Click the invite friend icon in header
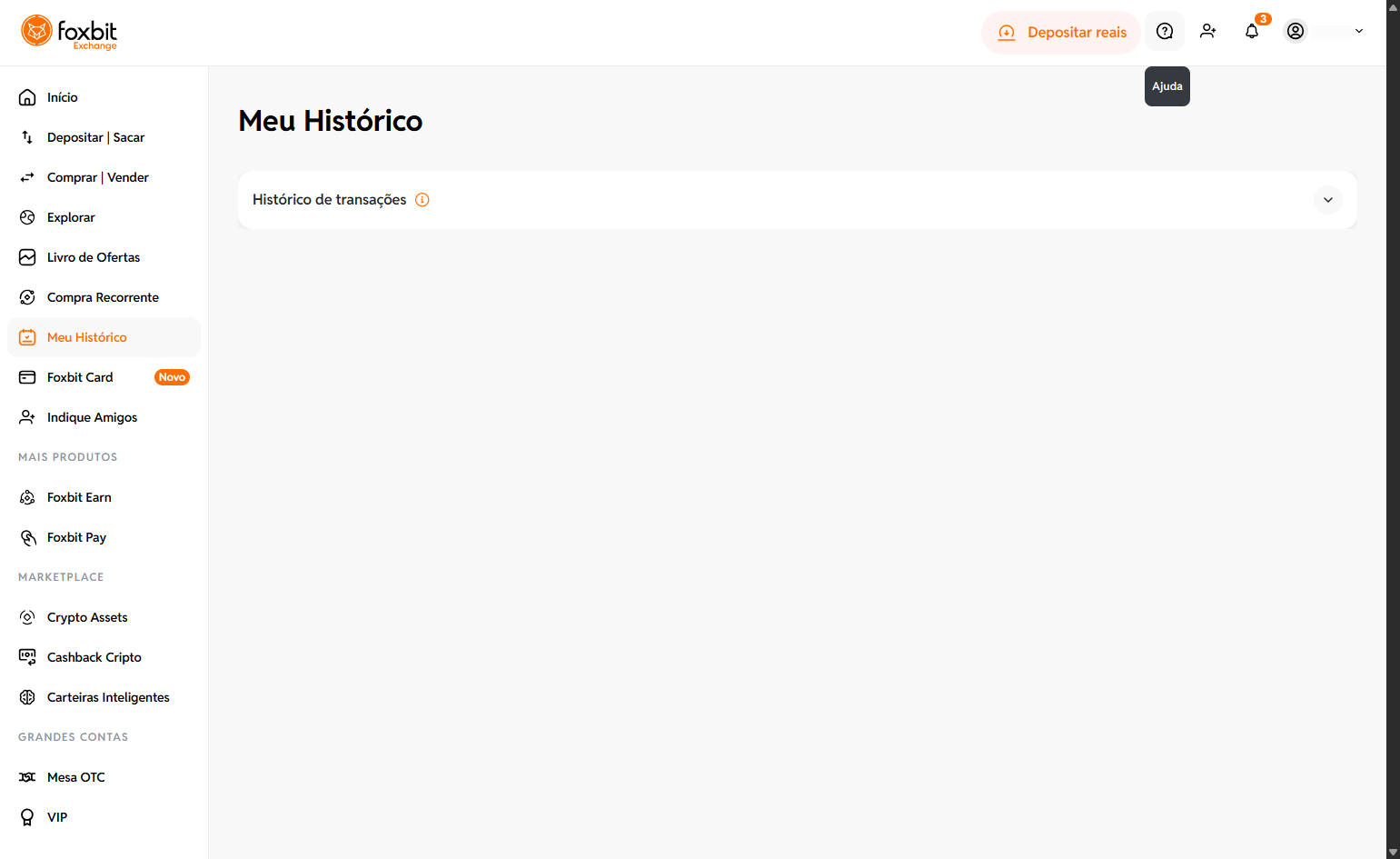This screenshot has width=1400, height=859. point(1208,32)
